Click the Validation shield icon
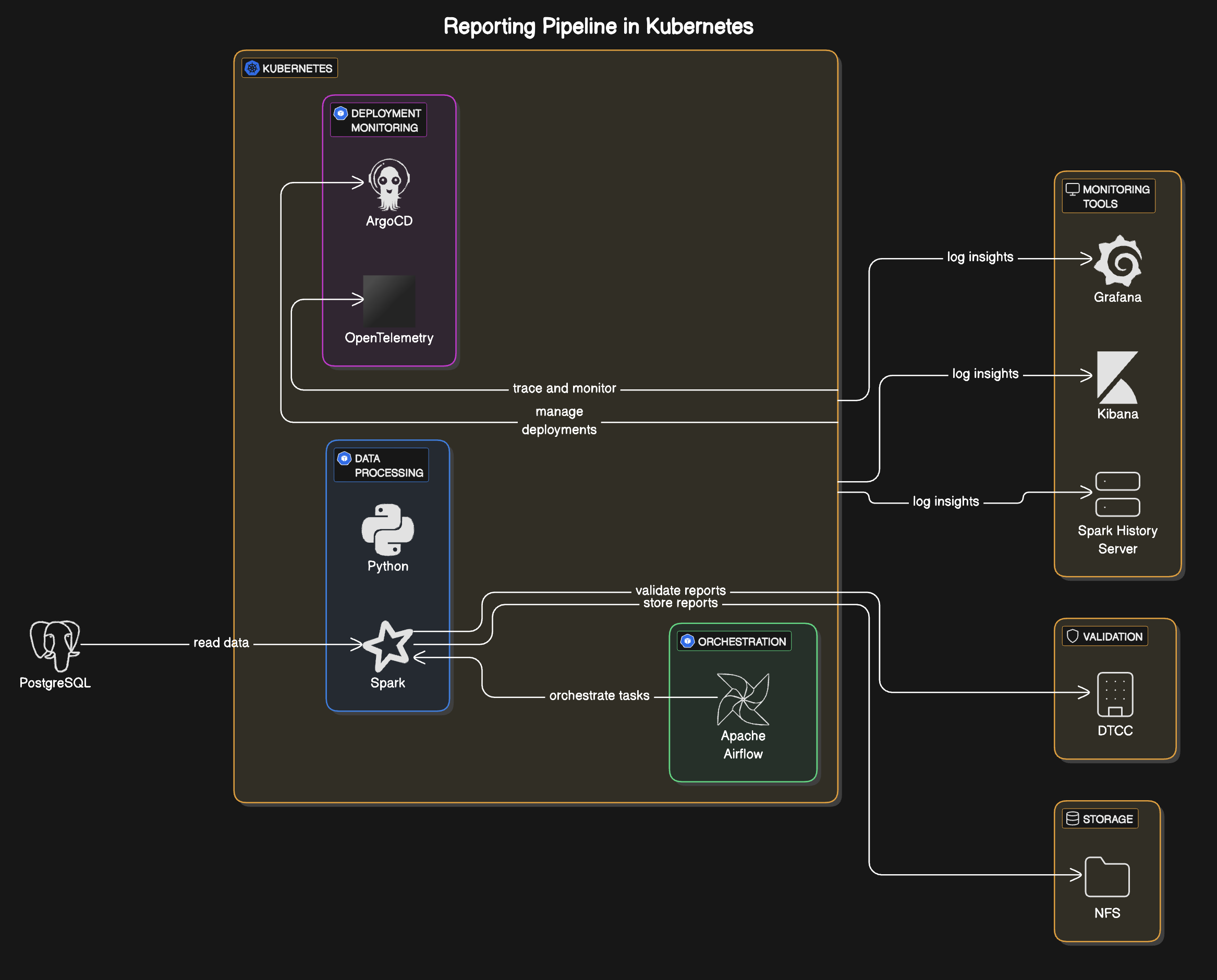Screen dimensions: 1217x980 1073,636
